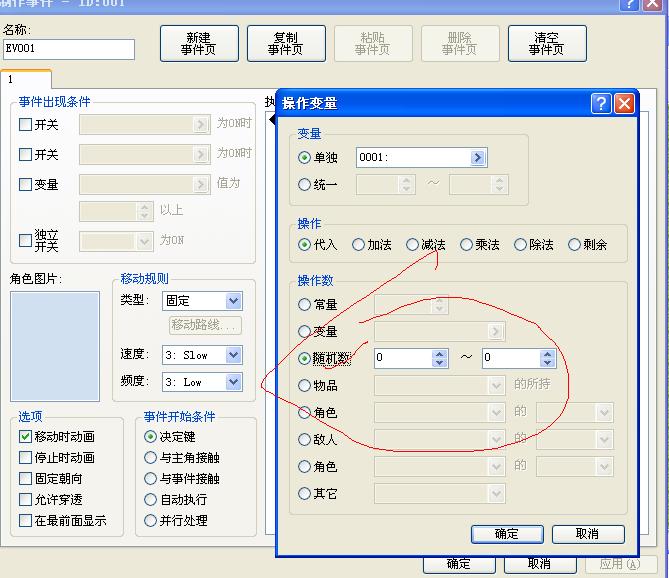The width and height of the screenshot is (669, 578).
Task: Select the 并行处理 start condition
Action: coord(150,520)
